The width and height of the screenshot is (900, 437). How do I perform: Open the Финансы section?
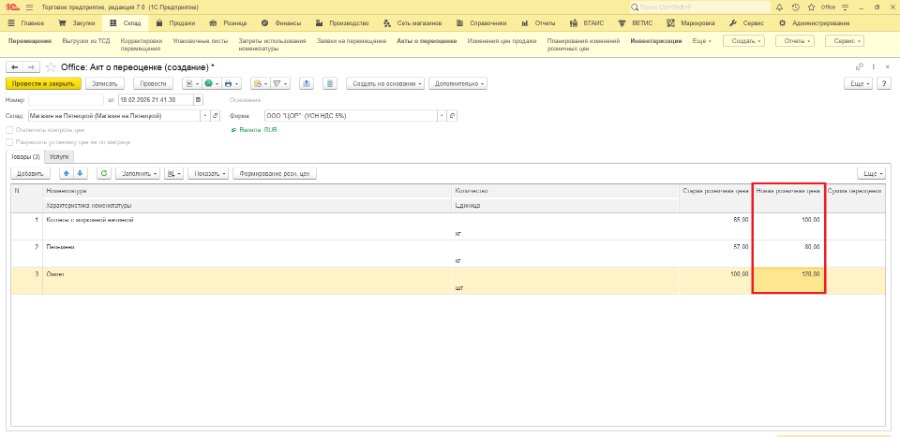pos(281,23)
